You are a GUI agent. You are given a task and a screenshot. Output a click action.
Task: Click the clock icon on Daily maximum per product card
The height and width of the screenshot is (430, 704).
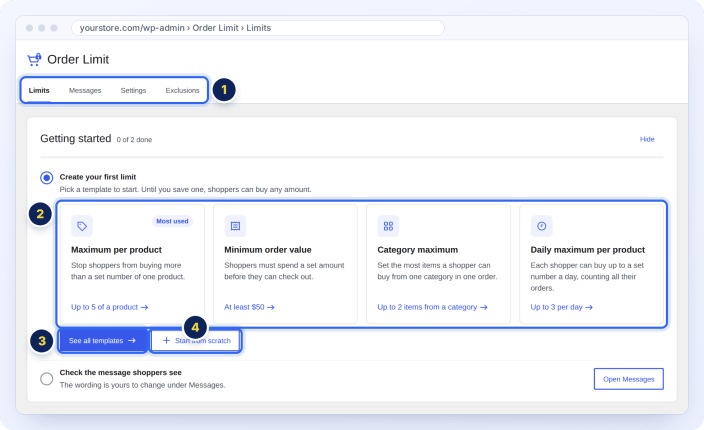(541, 226)
